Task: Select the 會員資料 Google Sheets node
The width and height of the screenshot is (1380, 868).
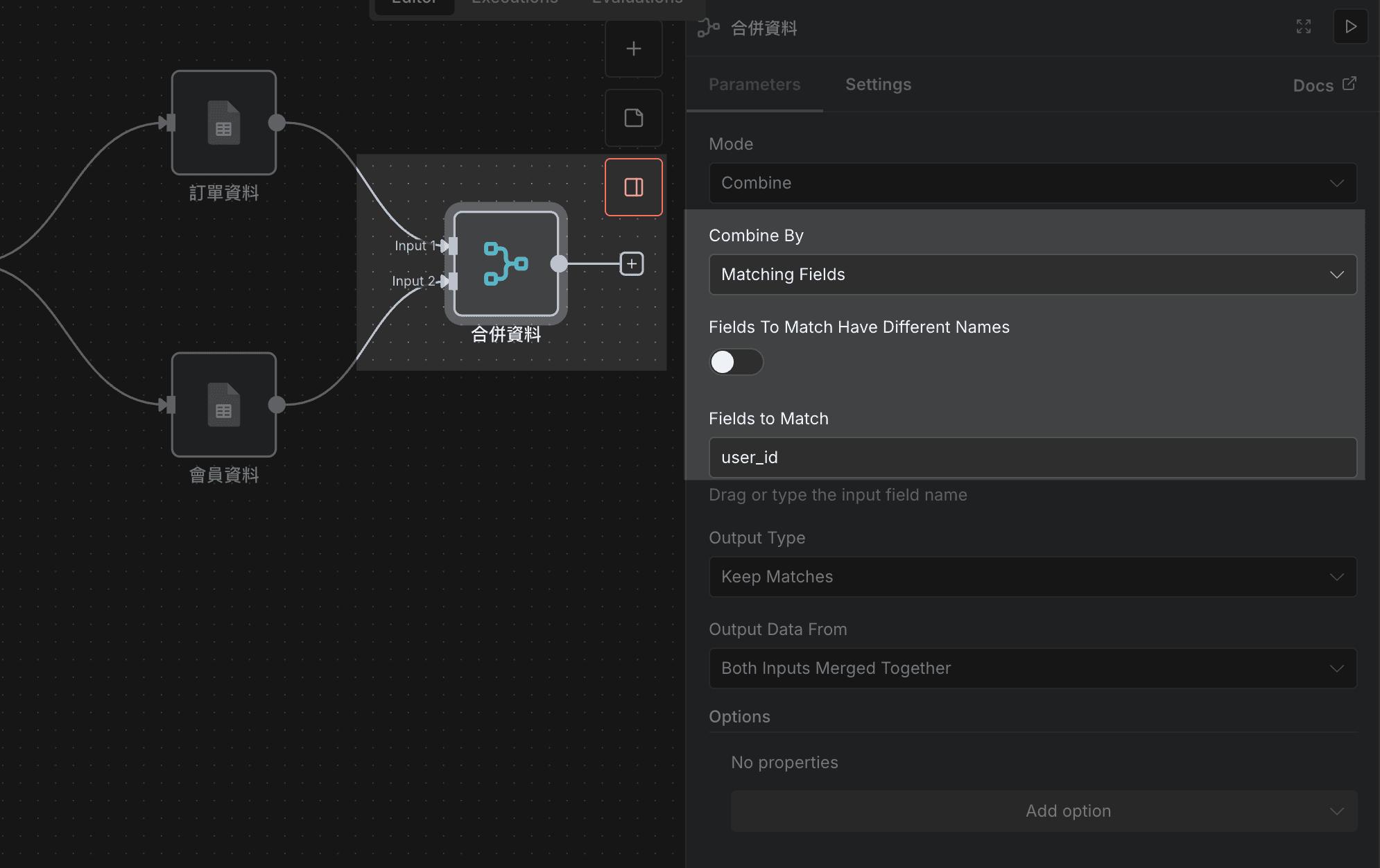Action: coord(223,406)
